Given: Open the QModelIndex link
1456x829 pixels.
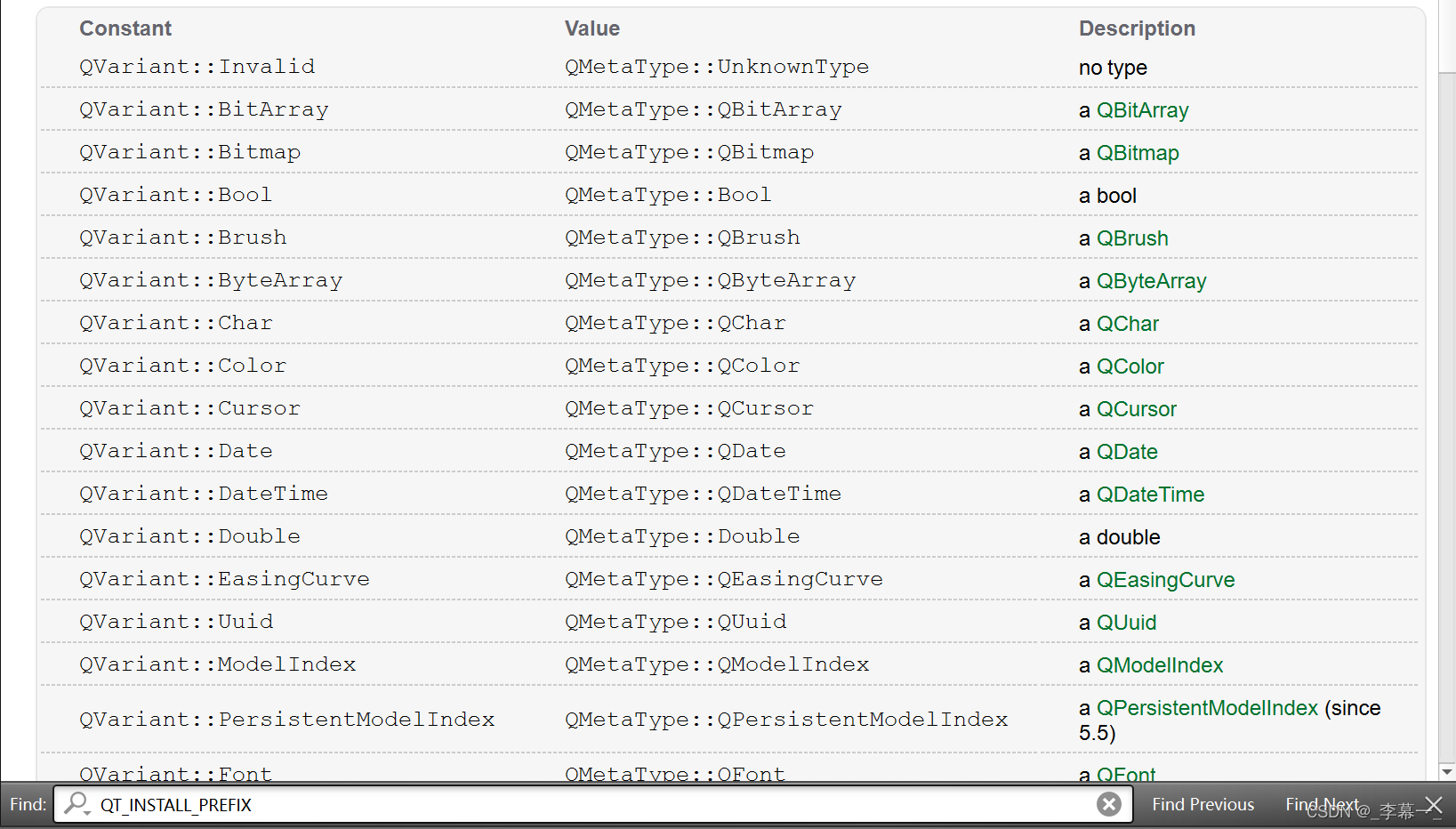Looking at the screenshot, I should tap(1160, 665).
